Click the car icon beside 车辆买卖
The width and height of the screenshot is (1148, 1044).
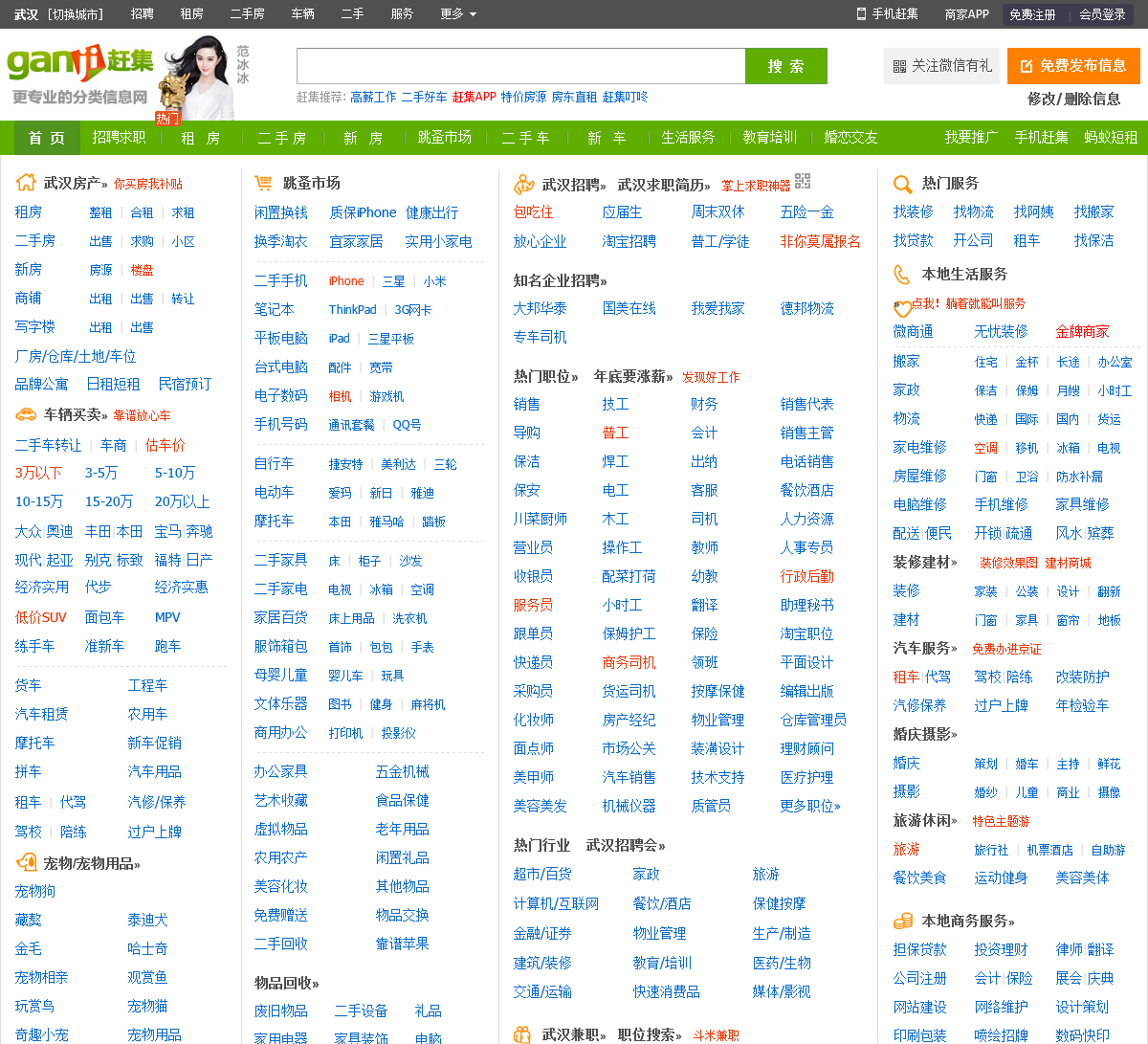coord(26,414)
